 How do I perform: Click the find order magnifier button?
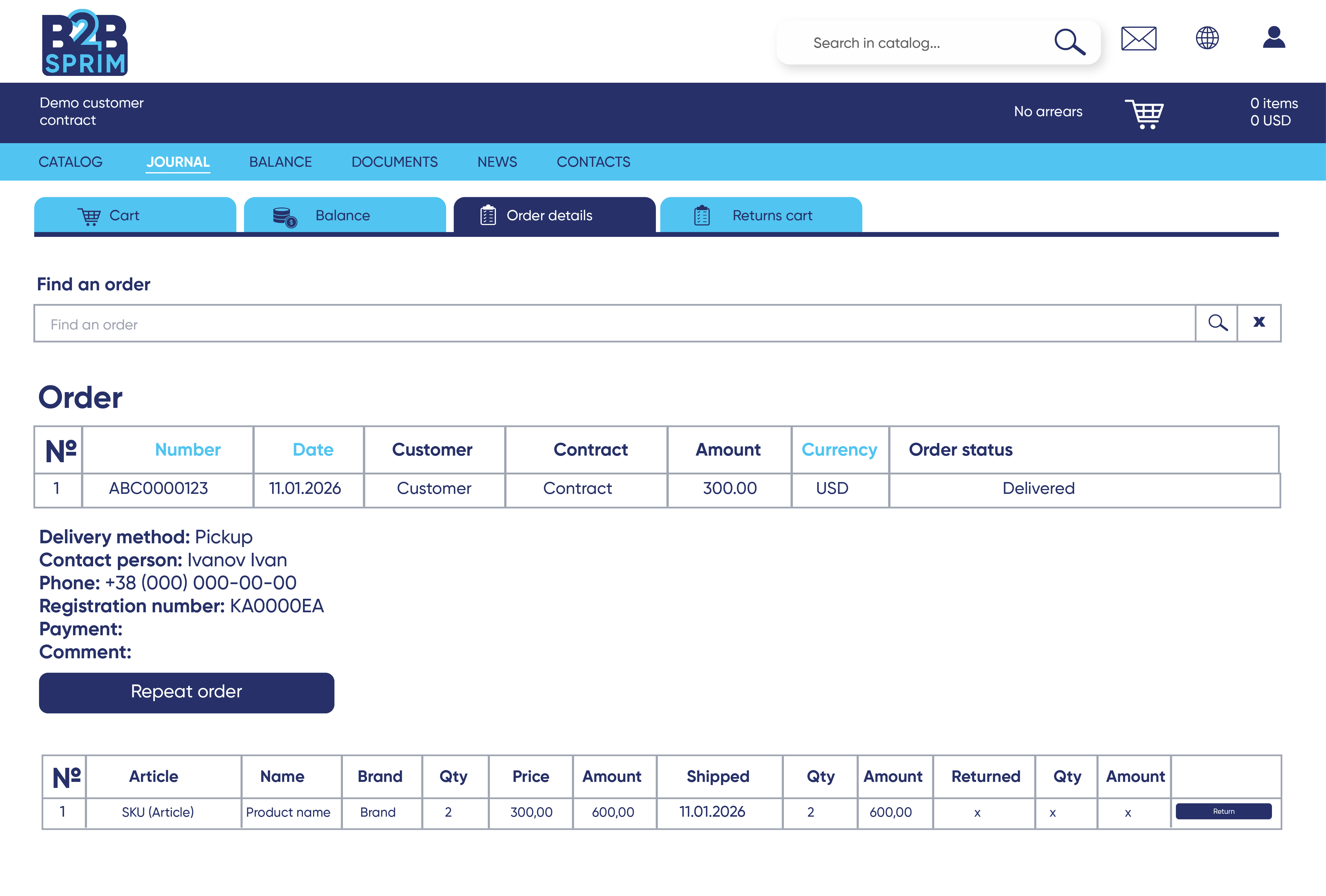tap(1217, 323)
